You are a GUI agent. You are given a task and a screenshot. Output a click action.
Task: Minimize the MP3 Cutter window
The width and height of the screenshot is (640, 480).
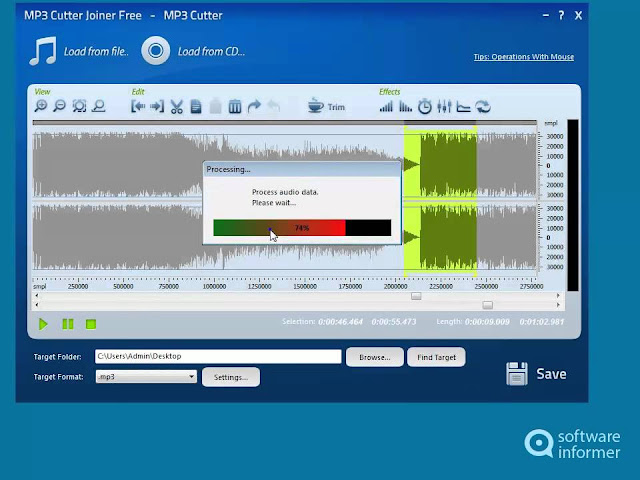tap(546, 16)
